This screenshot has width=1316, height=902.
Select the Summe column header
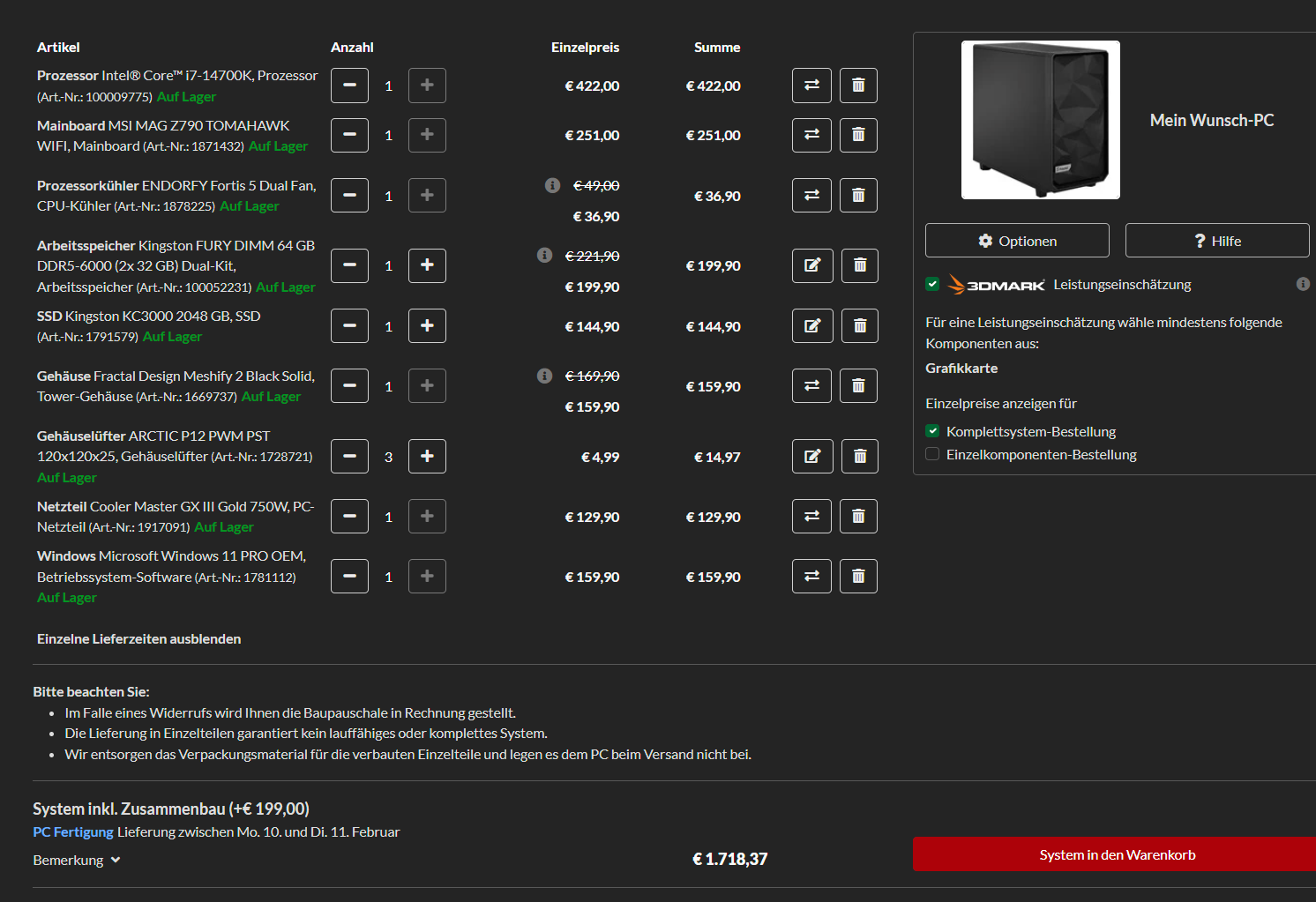717,47
